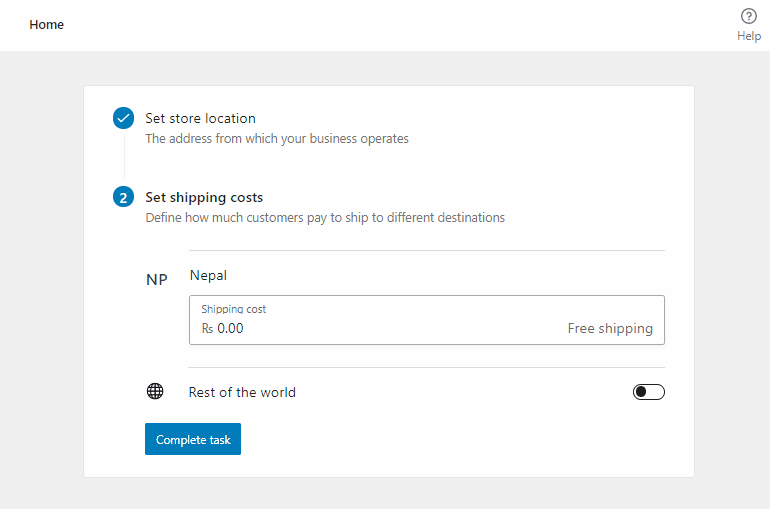Click the Help text label in header

tap(749, 36)
